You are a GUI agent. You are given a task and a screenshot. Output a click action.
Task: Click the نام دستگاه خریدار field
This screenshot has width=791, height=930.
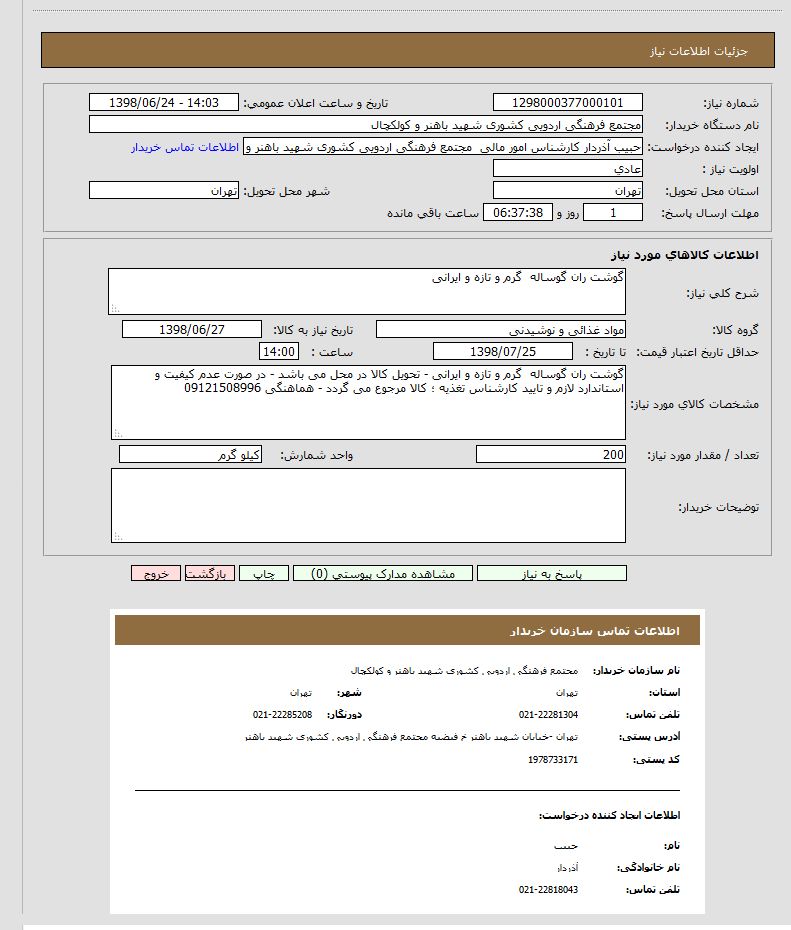click(366, 125)
